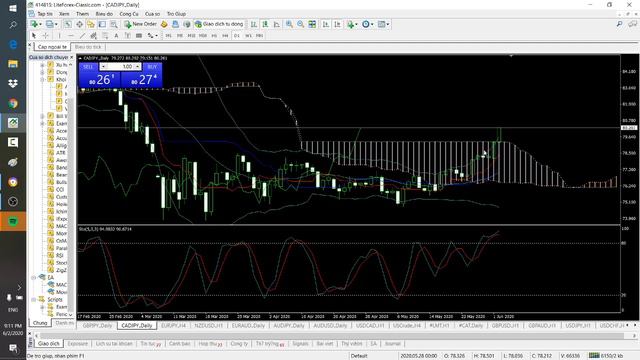Select the trendline drawing tool

click(82, 36)
